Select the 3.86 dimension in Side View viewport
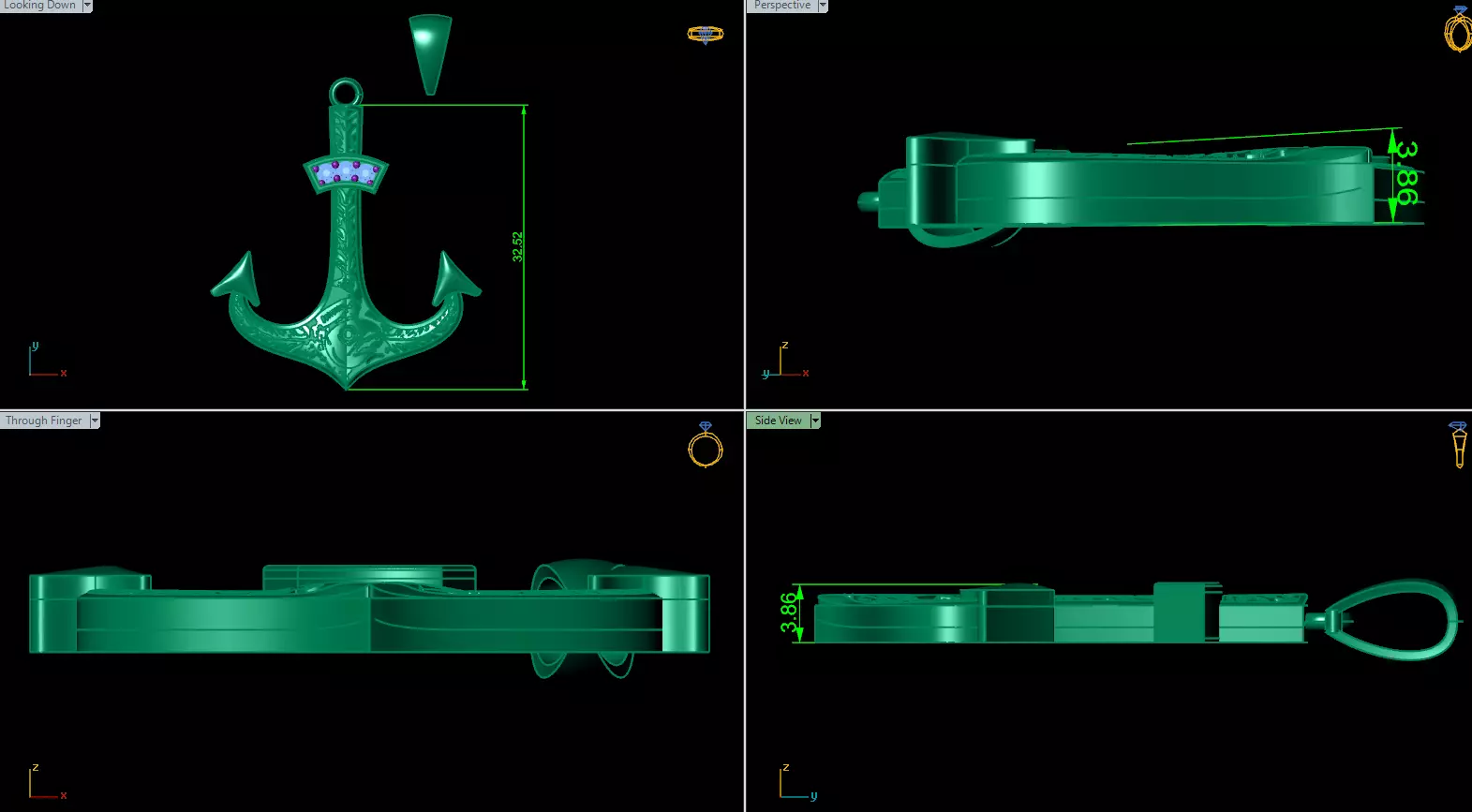Screen dimensions: 1472x812 coord(789,612)
